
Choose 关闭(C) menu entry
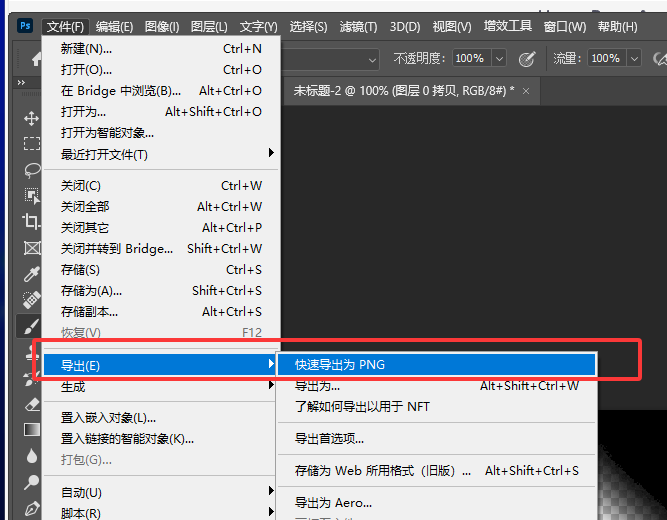162,186
